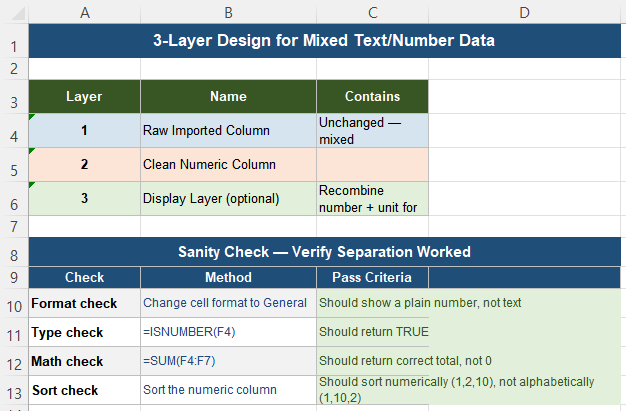Select column B header
This screenshot has width=626, height=411.
pyautogui.click(x=228, y=12)
